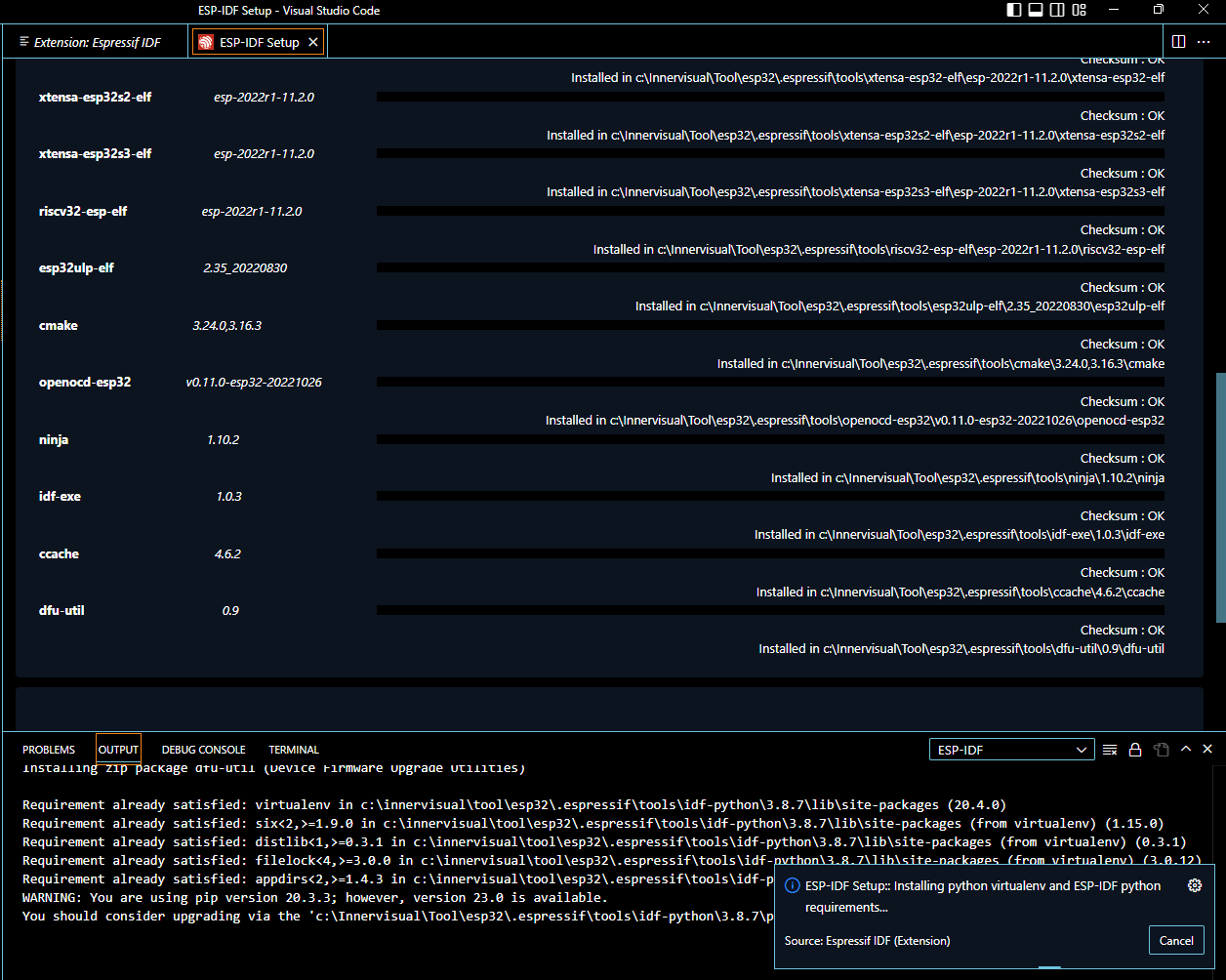Switch to the TERMINAL tab
This screenshot has height=980, width=1226.
pyautogui.click(x=294, y=750)
